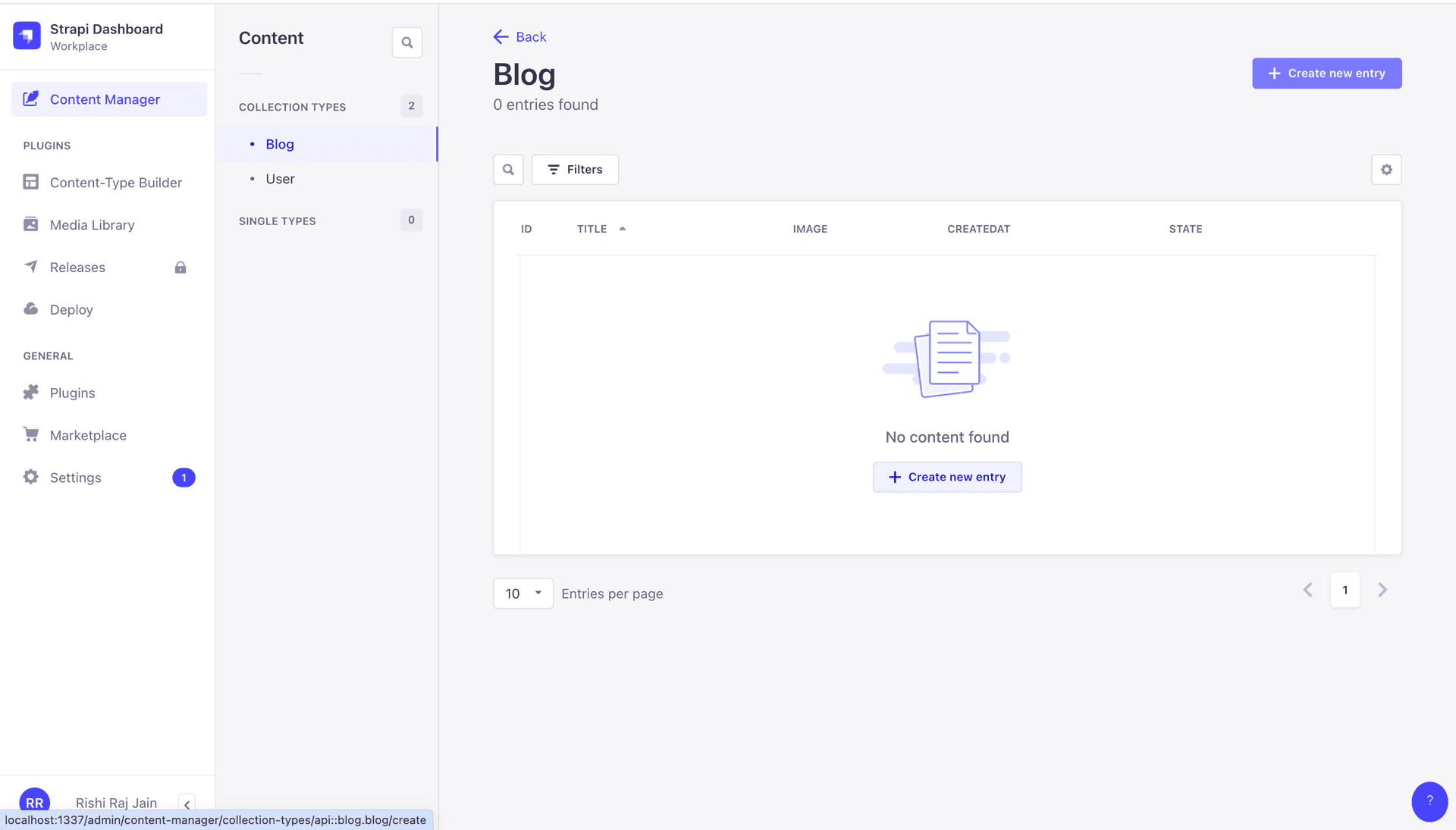Select the Content-Type Builder icon
1456x830 pixels.
30,182
